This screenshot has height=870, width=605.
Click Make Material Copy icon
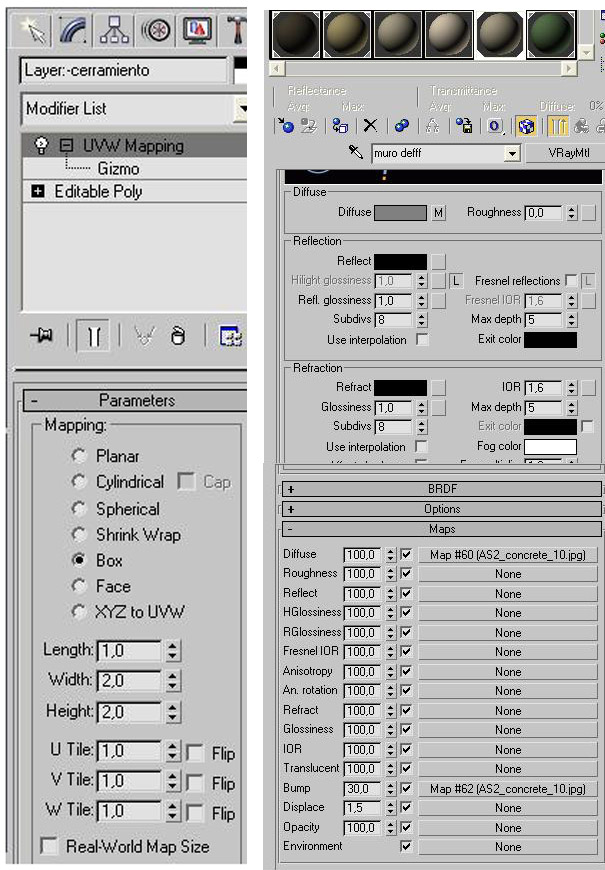[x=401, y=125]
